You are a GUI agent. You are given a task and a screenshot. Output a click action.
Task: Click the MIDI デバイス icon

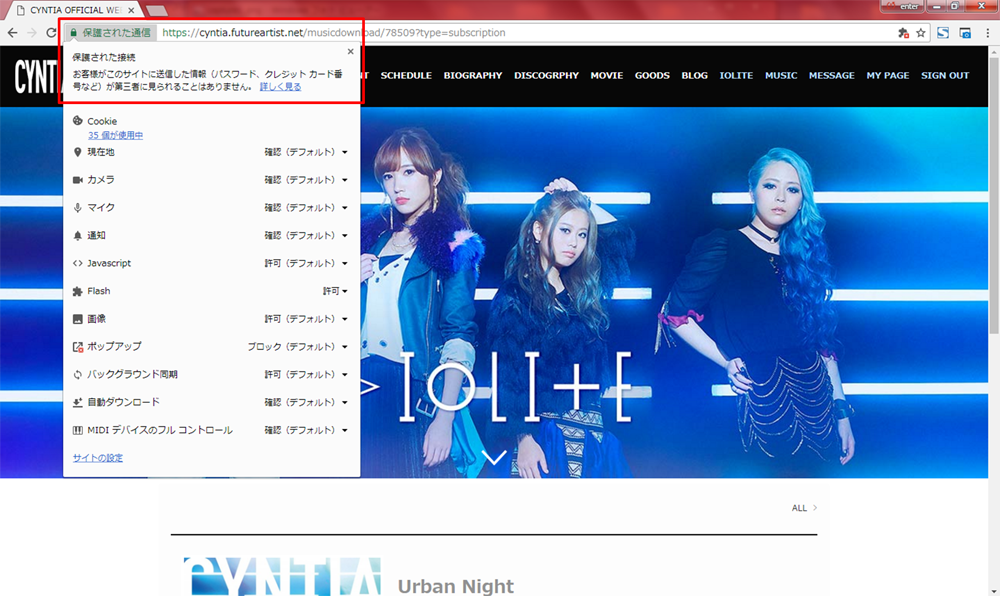(x=78, y=430)
